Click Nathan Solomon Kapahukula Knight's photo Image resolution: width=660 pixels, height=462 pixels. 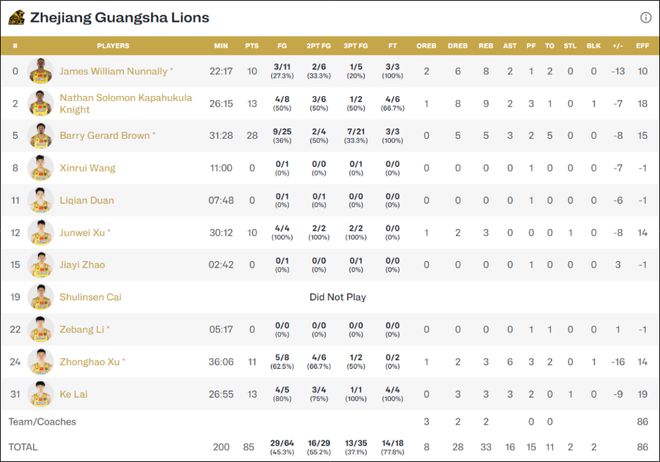tap(41, 103)
